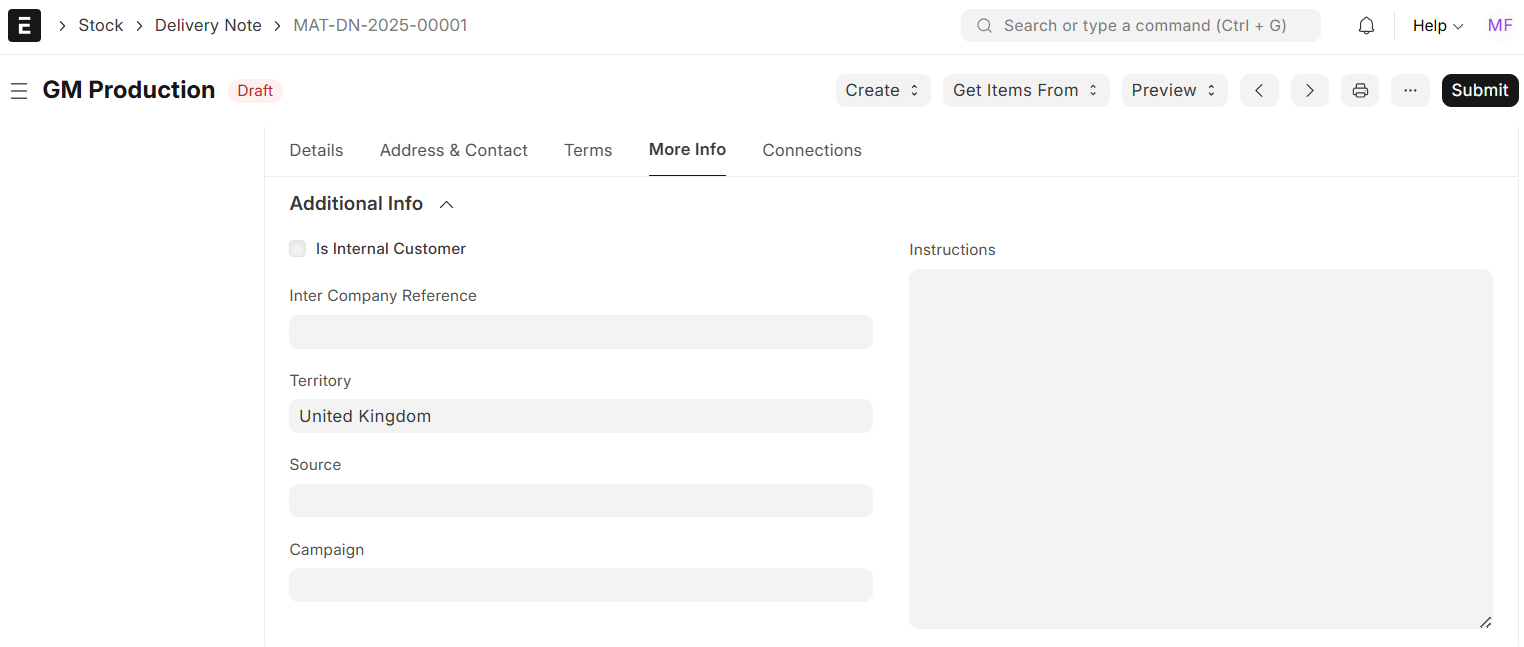1524x647 pixels.
Task: Open the Create dropdown
Action: pyautogui.click(x=882, y=90)
